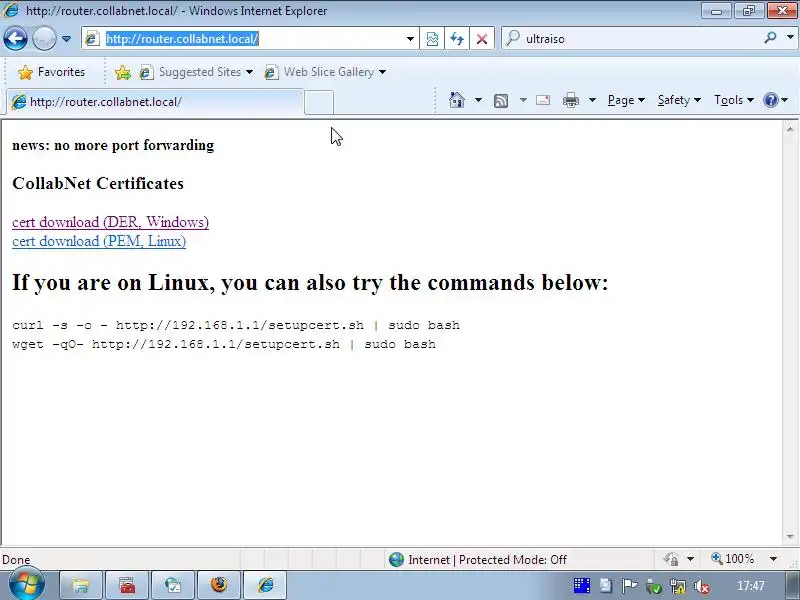Open the Favorites center button
The image size is (800, 600).
51,72
